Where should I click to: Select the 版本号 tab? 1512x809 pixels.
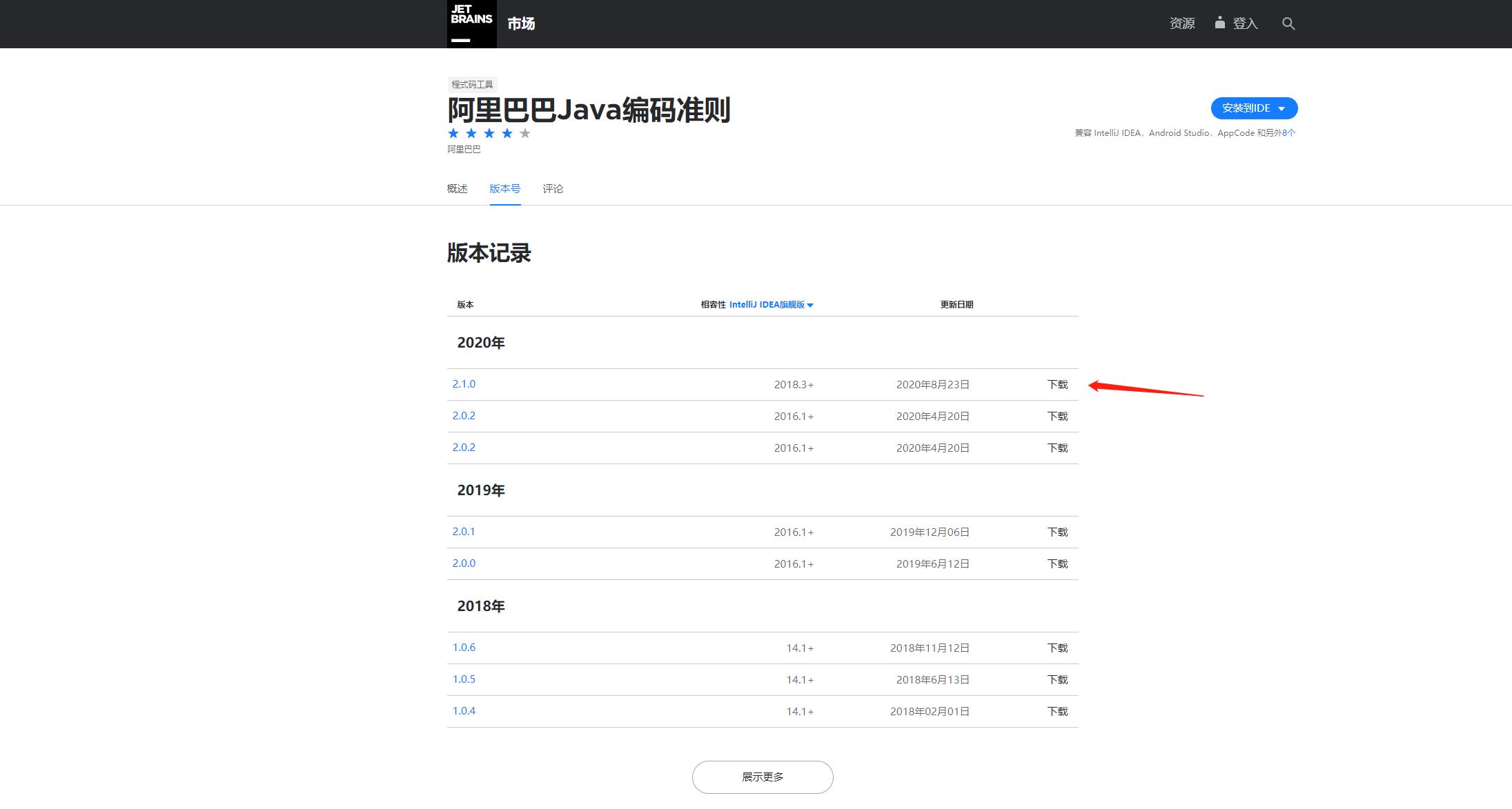tap(504, 189)
